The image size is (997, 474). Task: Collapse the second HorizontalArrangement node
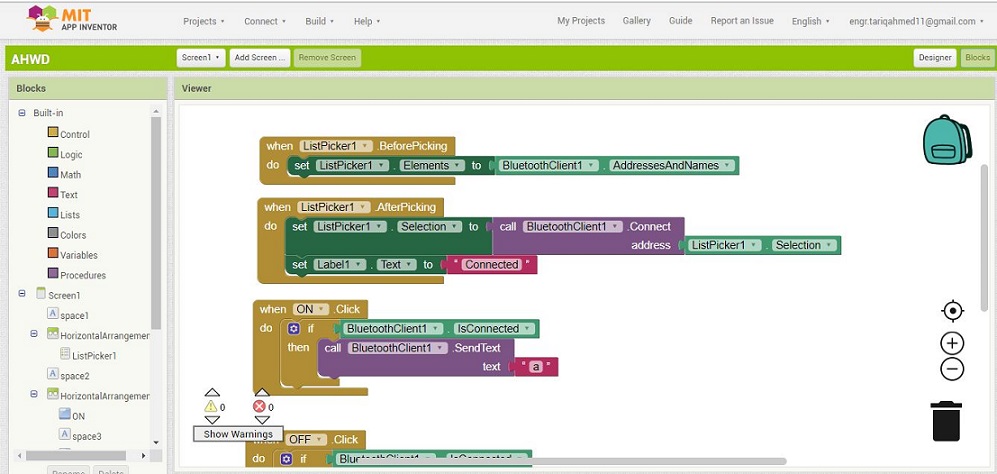click(x=34, y=394)
